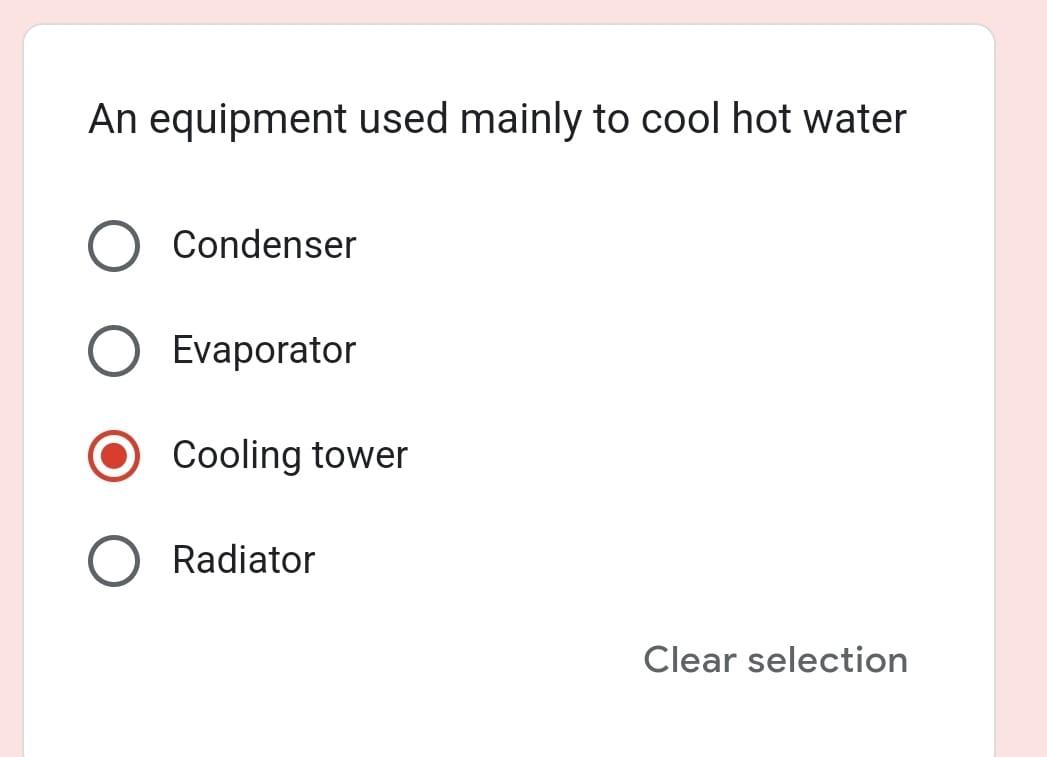Click the empty circle beside Evaporator
Viewport: 1047px width, 757px height.
pos(113,350)
